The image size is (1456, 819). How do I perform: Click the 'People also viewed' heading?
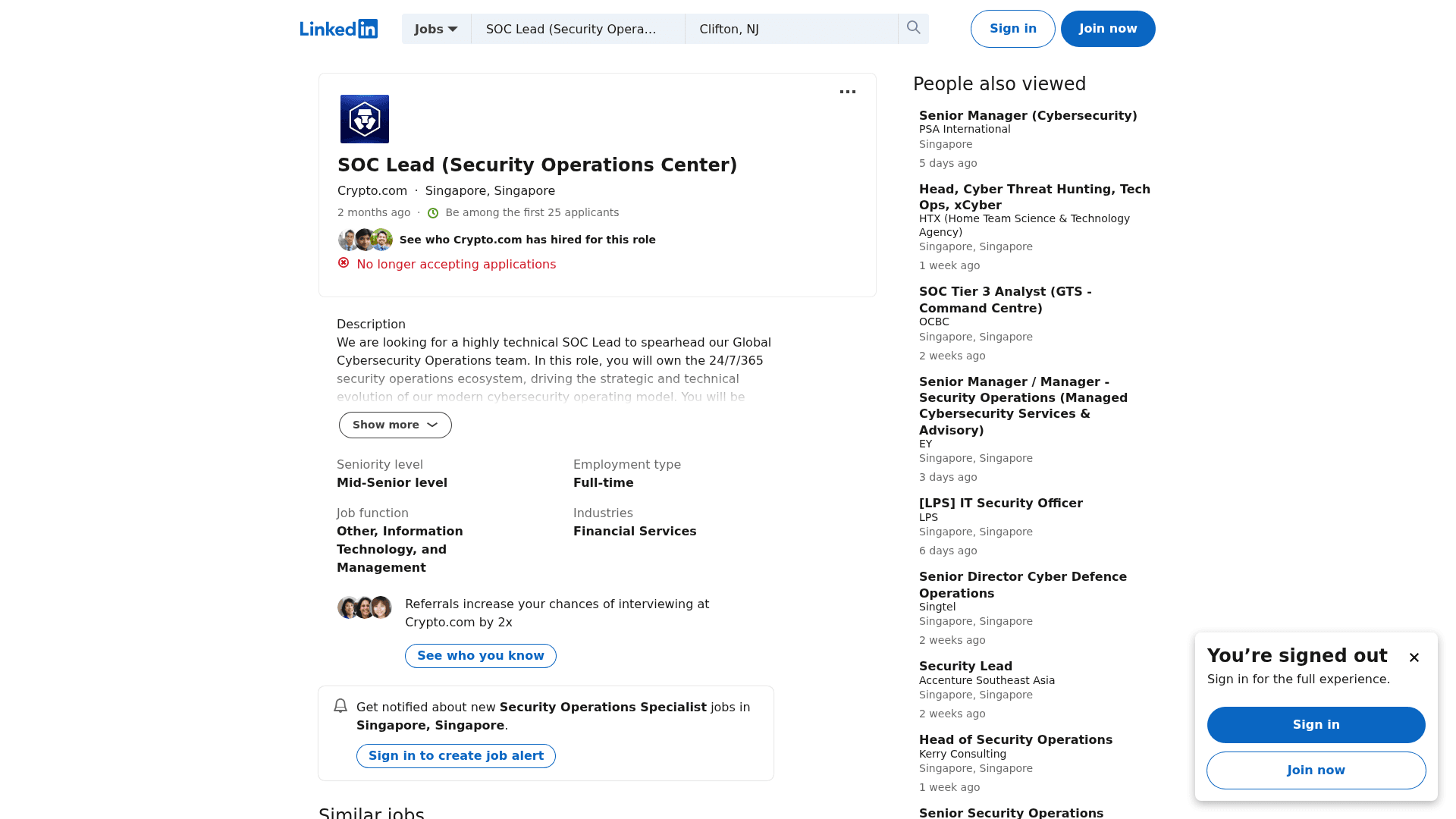point(999,84)
